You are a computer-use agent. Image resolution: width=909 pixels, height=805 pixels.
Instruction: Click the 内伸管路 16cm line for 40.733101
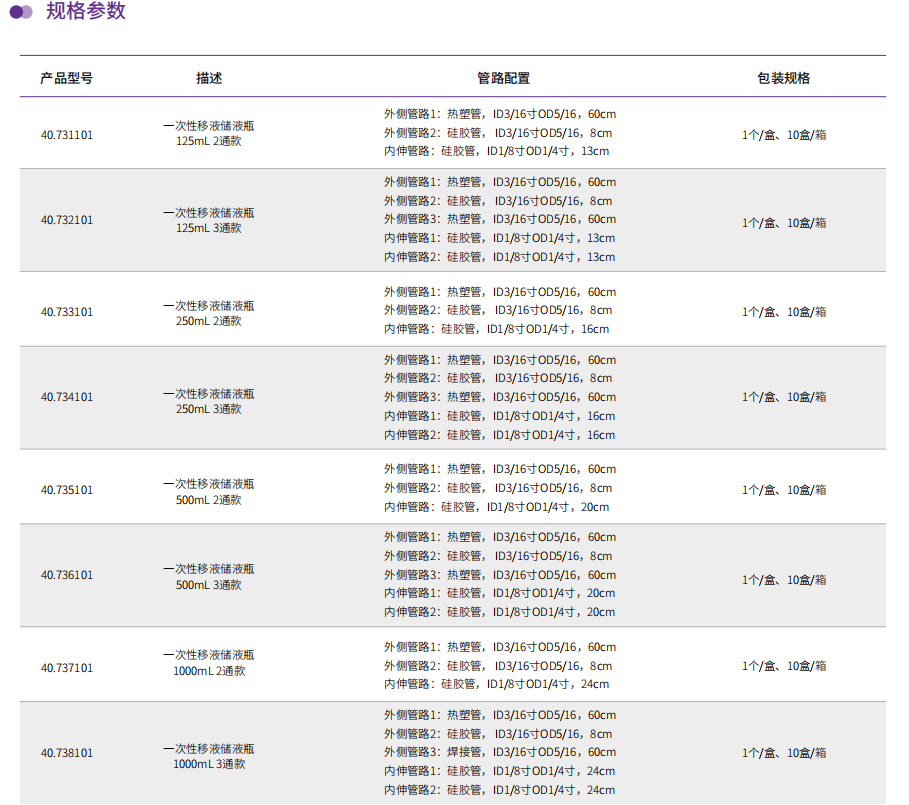(x=496, y=329)
